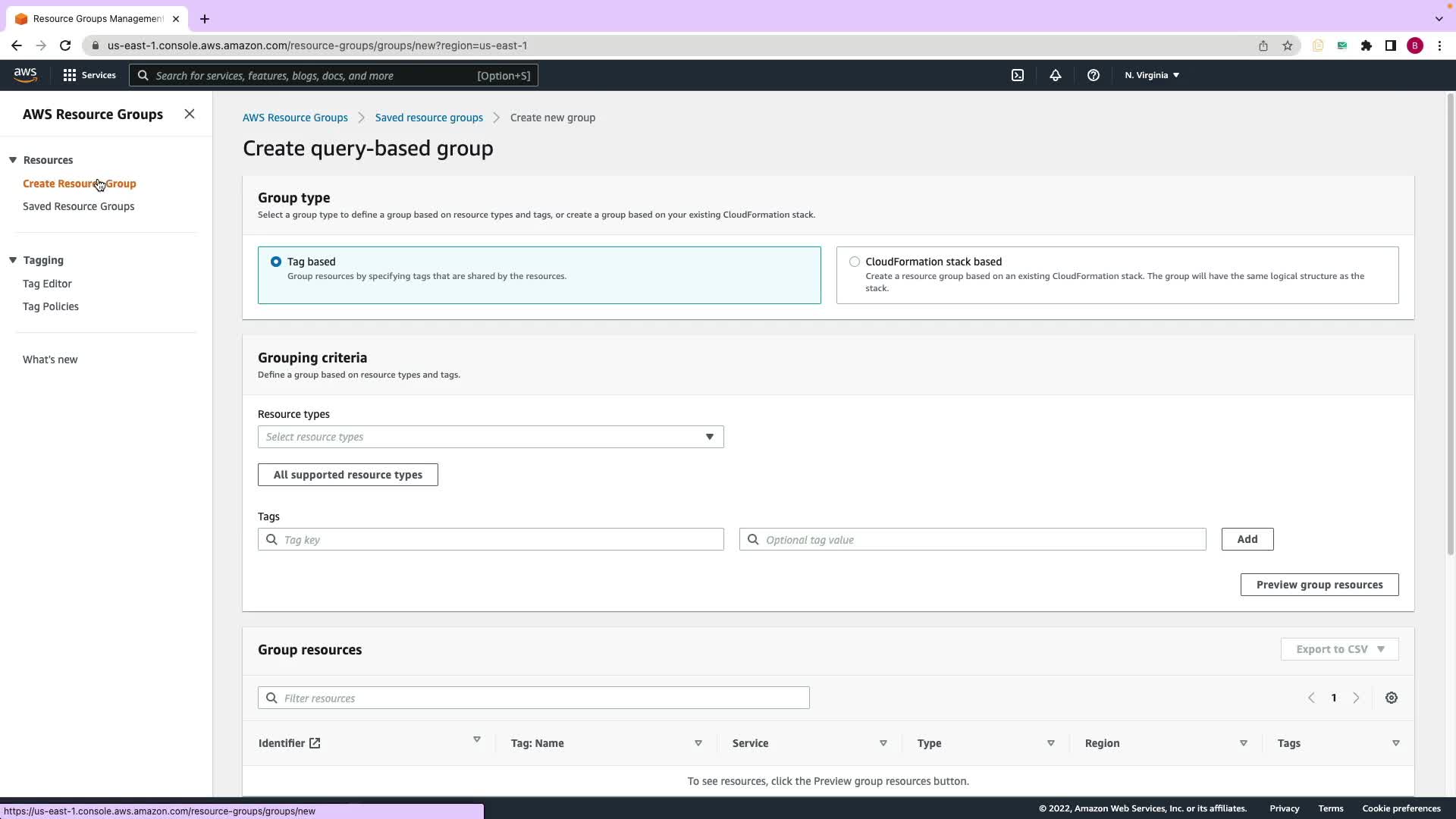Image resolution: width=1456 pixels, height=819 pixels.
Task: Open the Export to CSV dropdown
Action: [1339, 649]
